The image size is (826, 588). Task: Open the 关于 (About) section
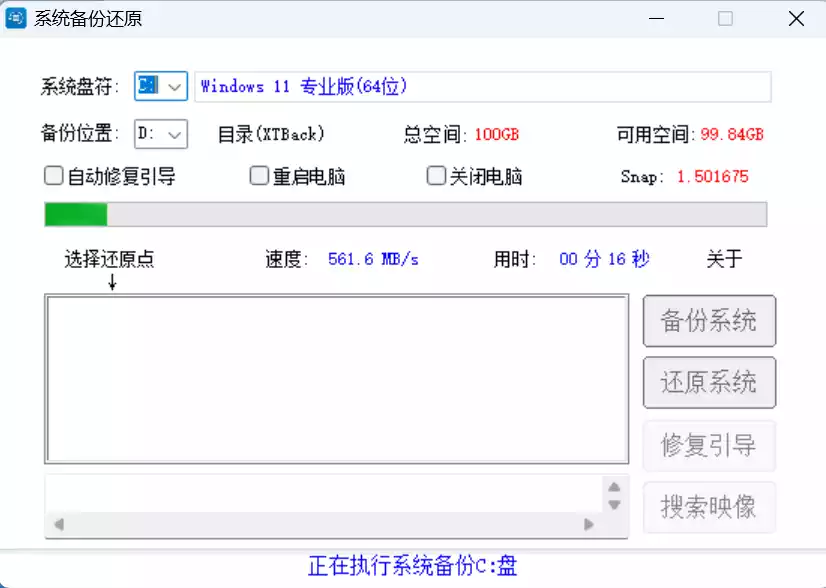point(724,259)
